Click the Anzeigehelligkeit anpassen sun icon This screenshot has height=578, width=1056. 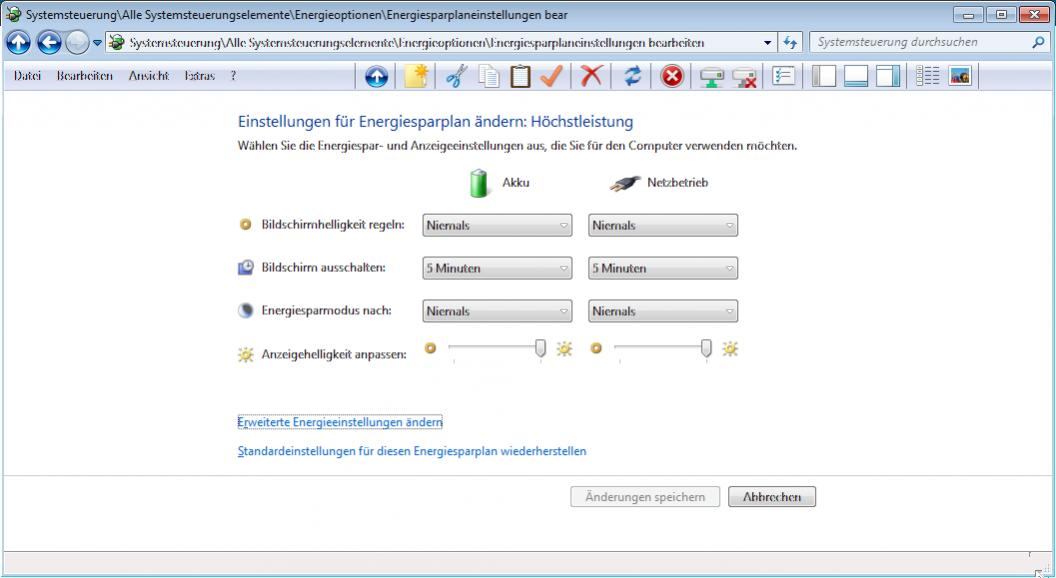point(246,354)
